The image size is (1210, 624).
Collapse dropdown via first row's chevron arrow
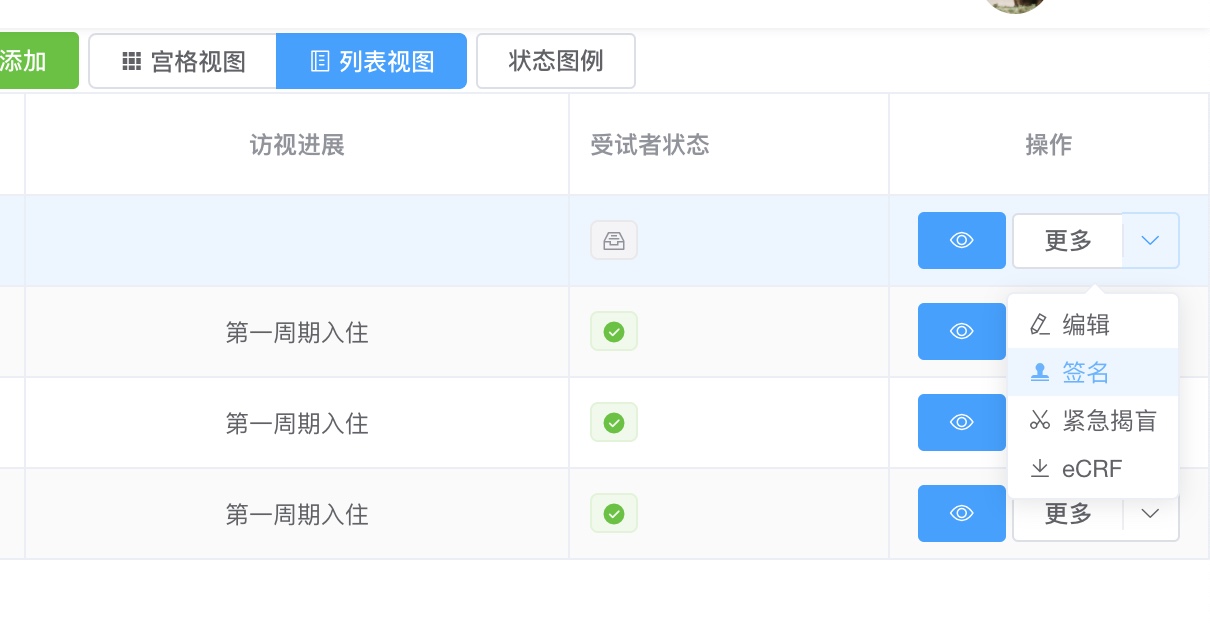[x=1150, y=240]
